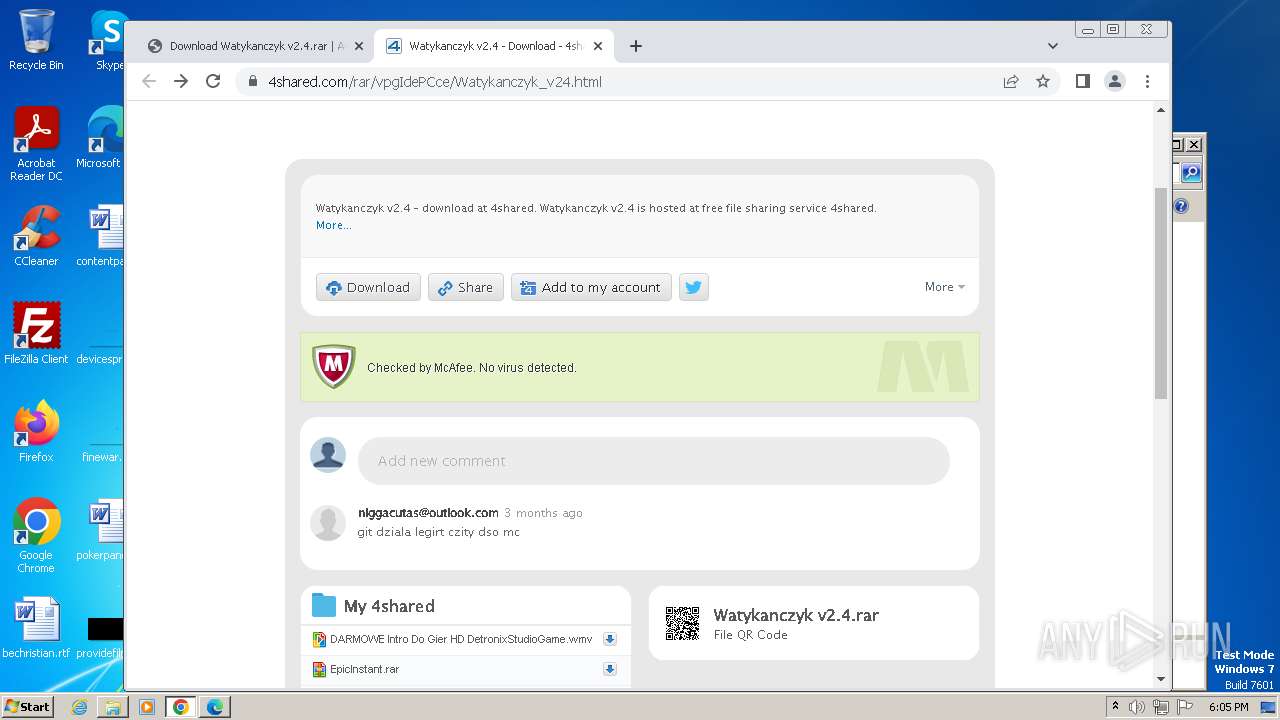Expand the More dropdown beside share buttons
The width and height of the screenshot is (1280, 720).
pos(944,287)
